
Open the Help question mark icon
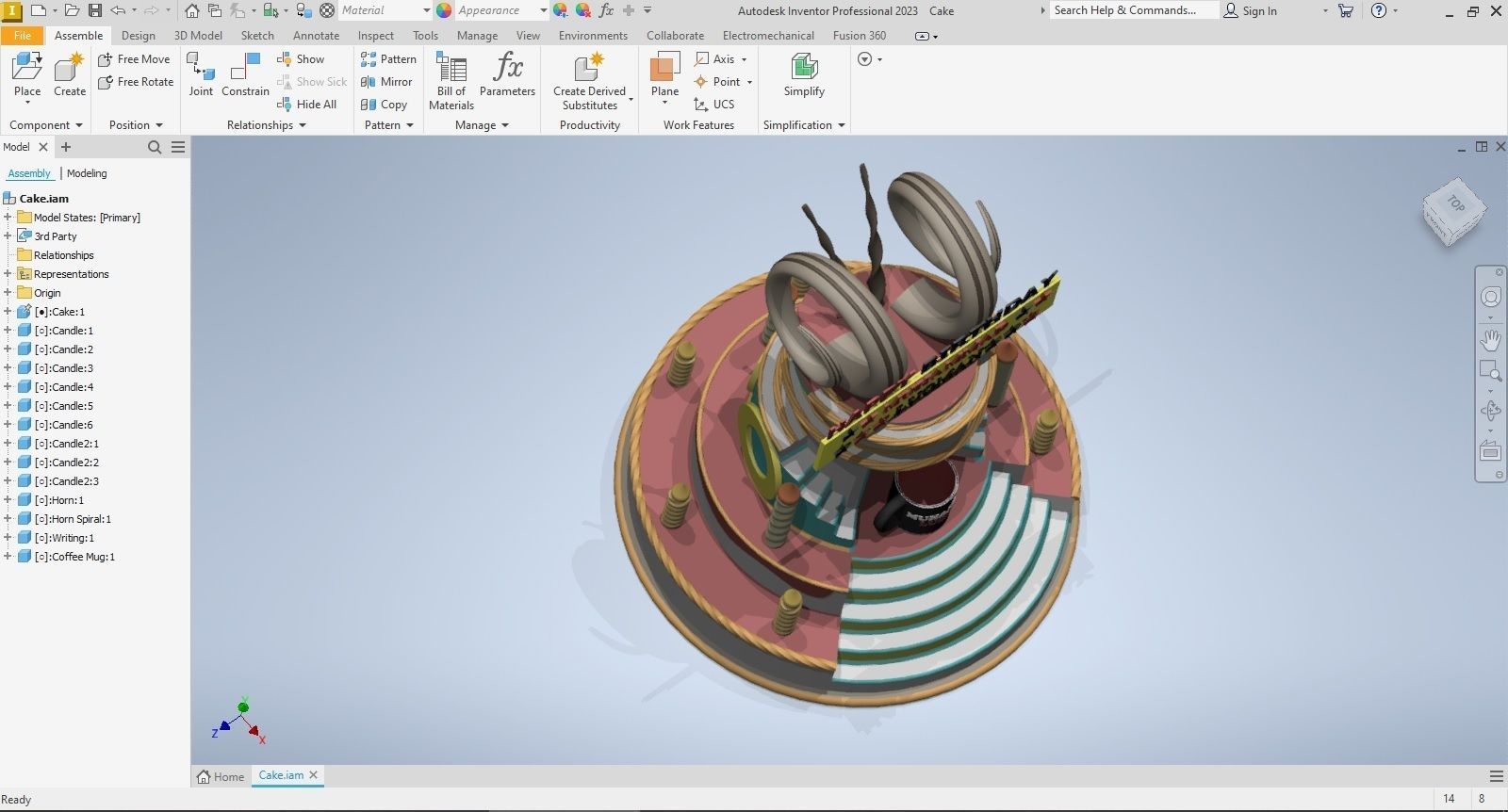(x=1379, y=10)
